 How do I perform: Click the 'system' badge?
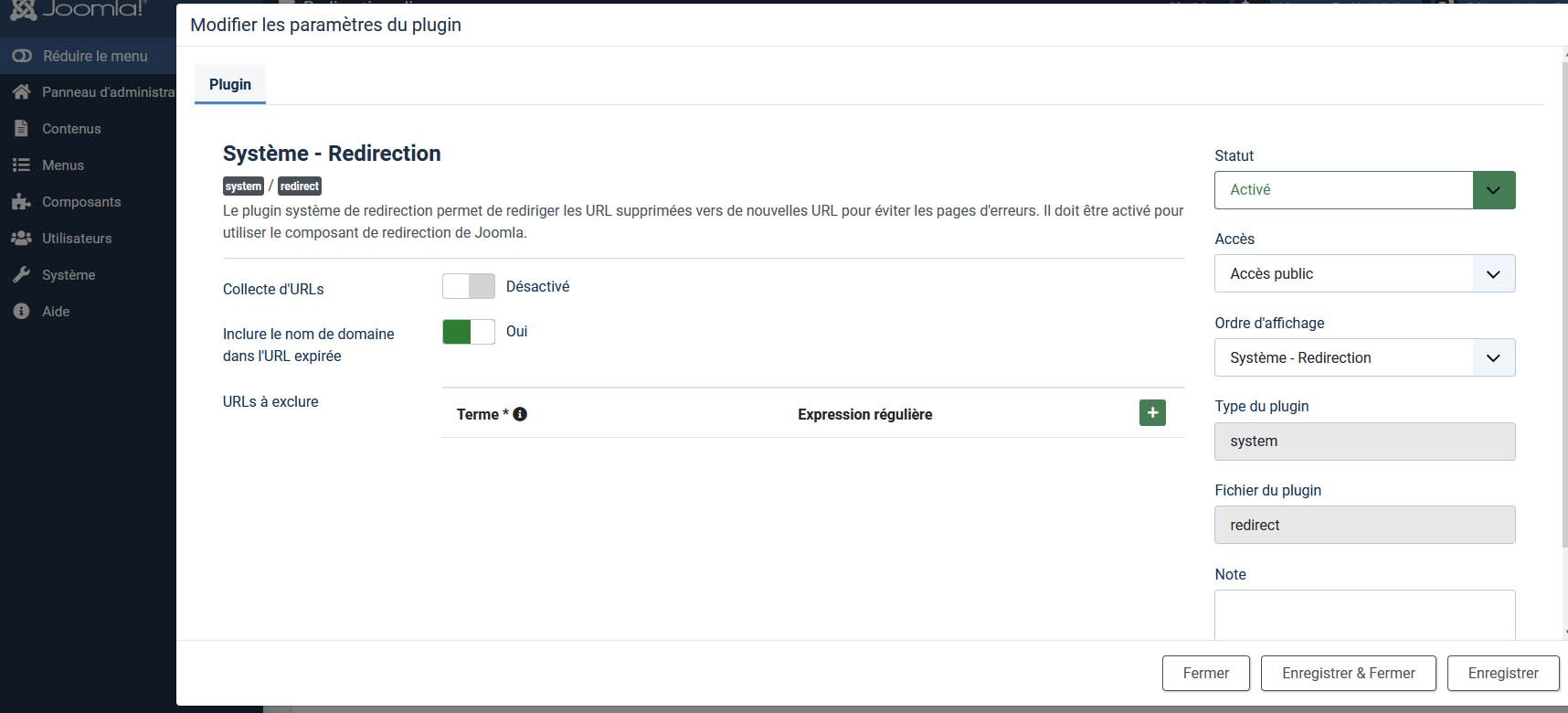pos(243,186)
